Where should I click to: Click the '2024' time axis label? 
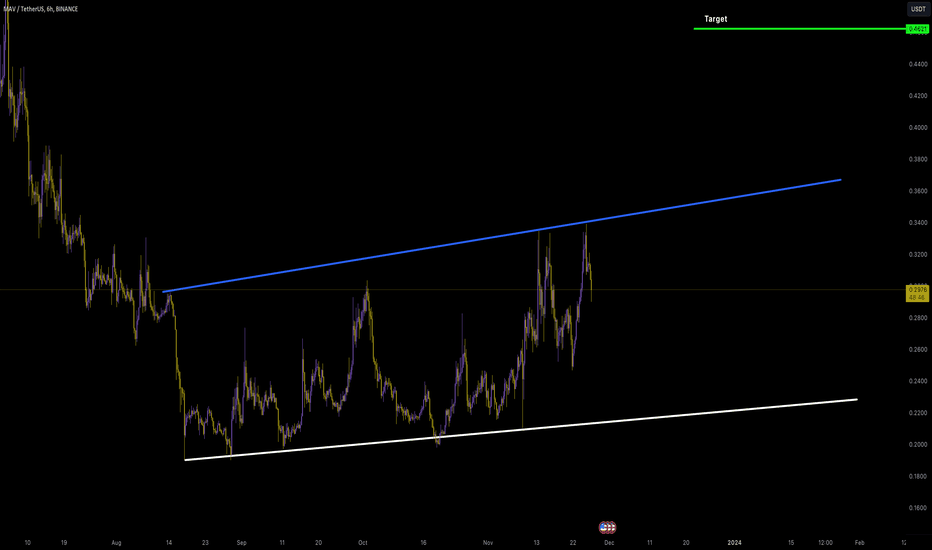point(735,543)
